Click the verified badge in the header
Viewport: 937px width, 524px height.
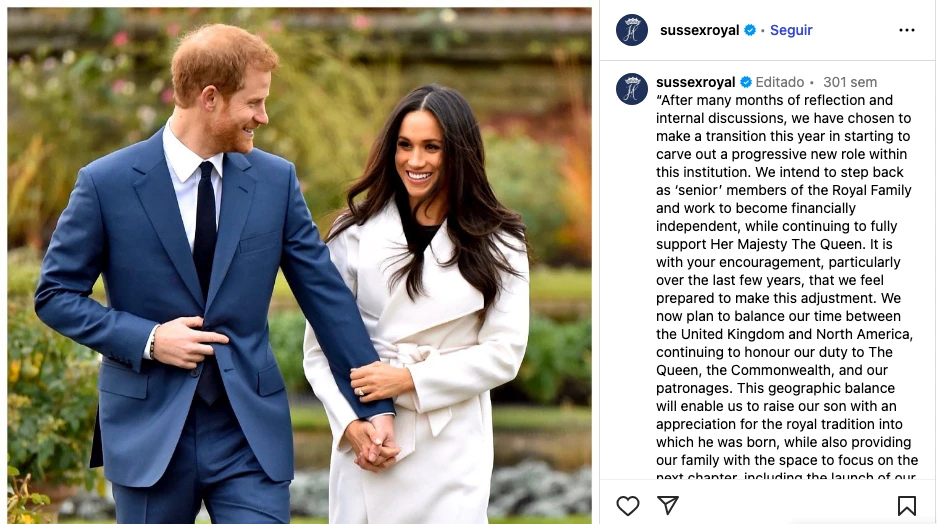tap(750, 30)
